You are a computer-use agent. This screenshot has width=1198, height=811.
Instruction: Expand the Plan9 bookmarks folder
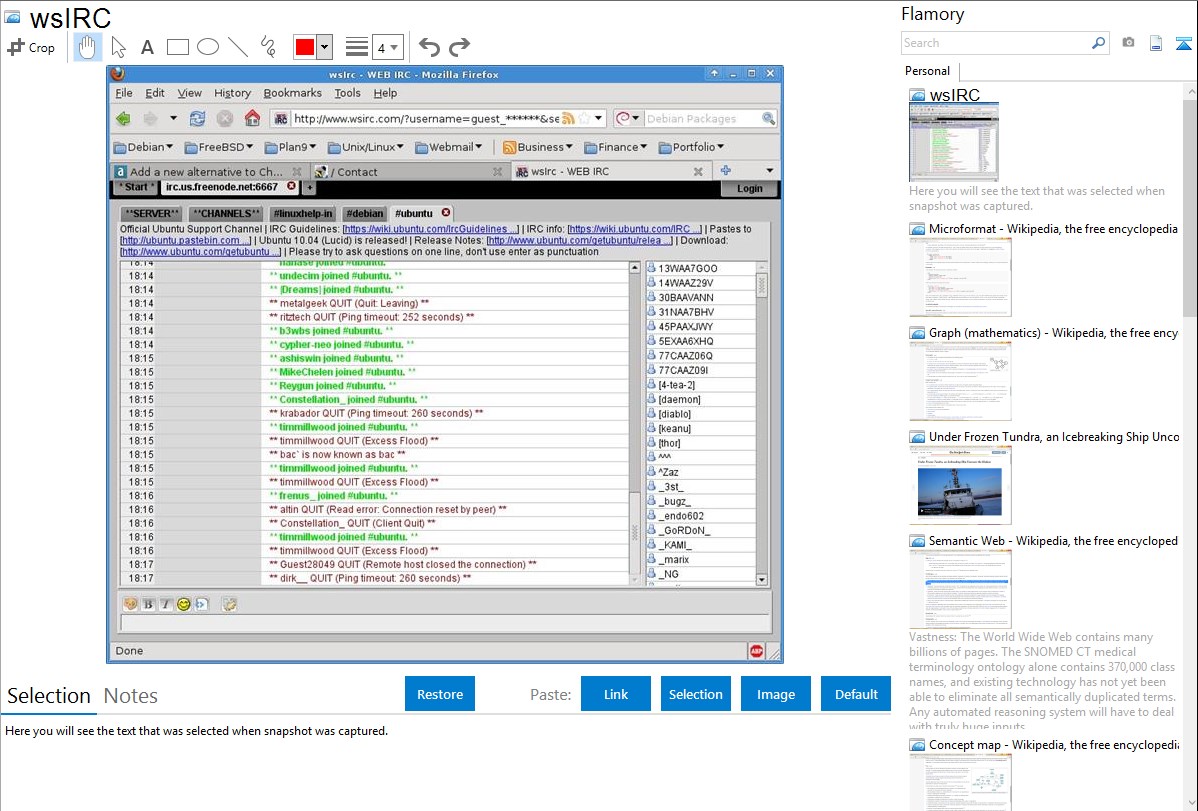[x=290, y=147]
